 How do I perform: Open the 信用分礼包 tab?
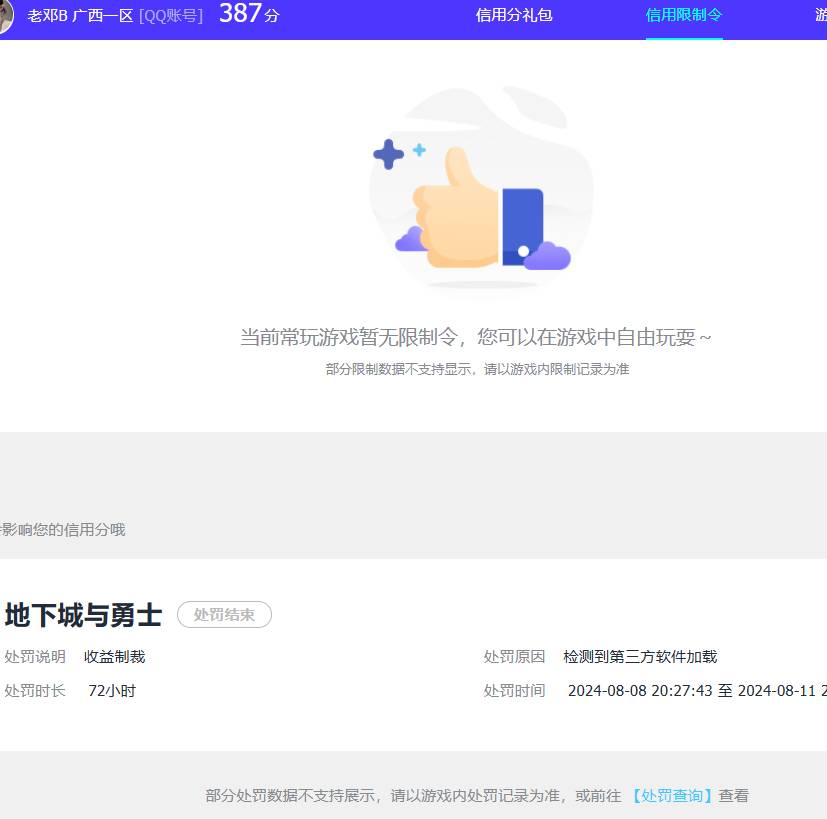tap(513, 16)
